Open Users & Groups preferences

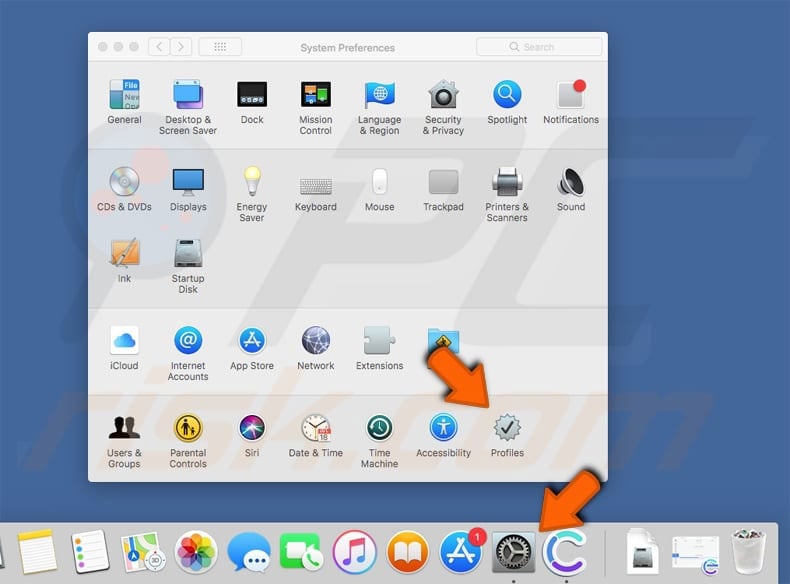(124, 427)
